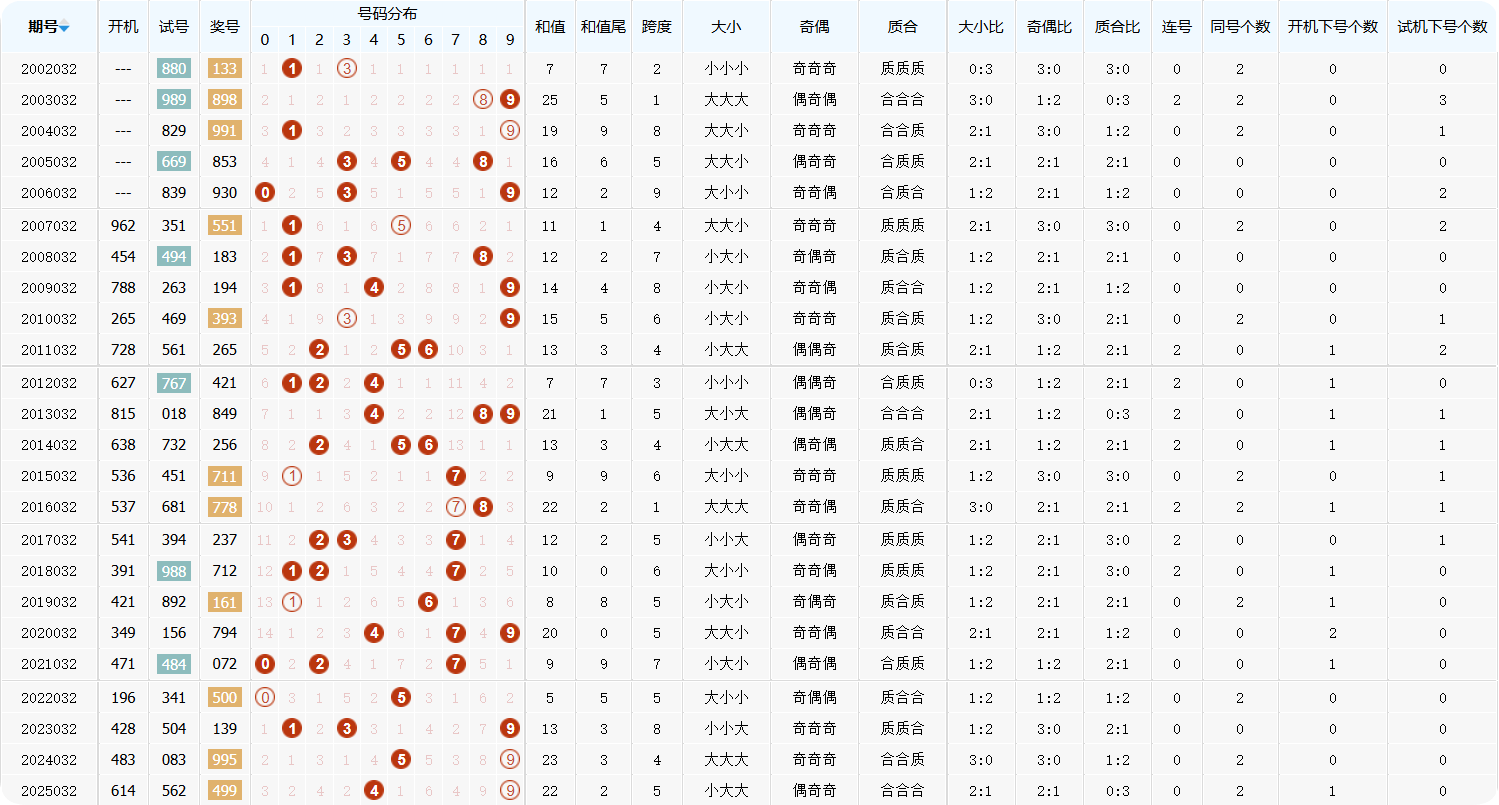The height and width of the screenshot is (805, 1499).
Task: Click highlighted 试号 value 767
Action: (x=174, y=383)
